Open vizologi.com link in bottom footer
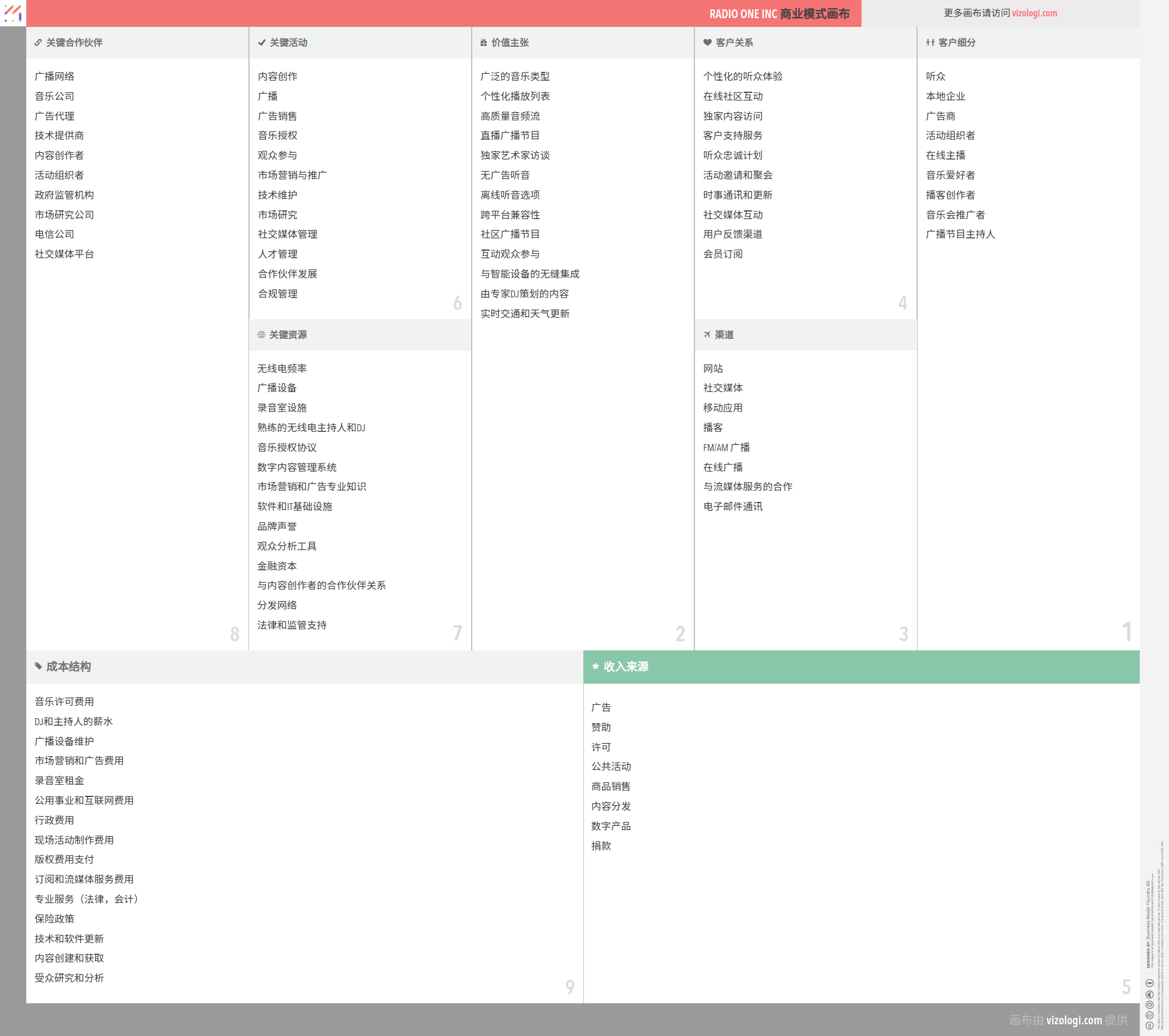The height and width of the screenshot is (1036, 1169). pos(1074,1020)
